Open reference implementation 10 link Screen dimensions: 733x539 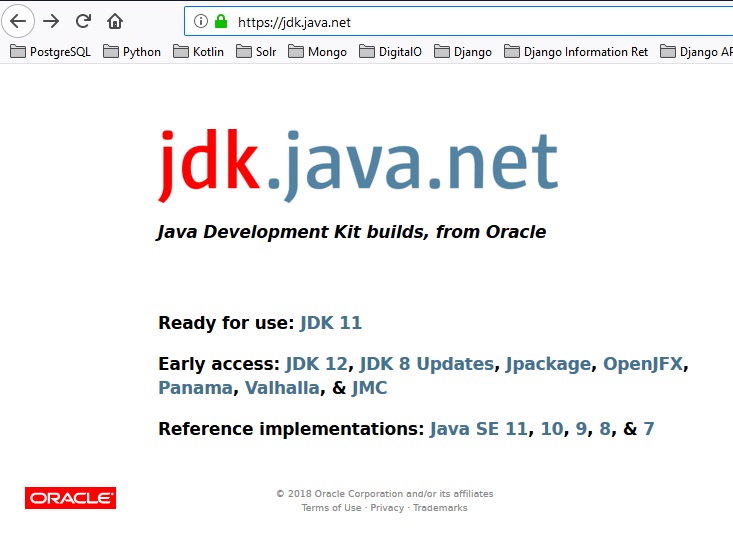[x=552, y=429]
